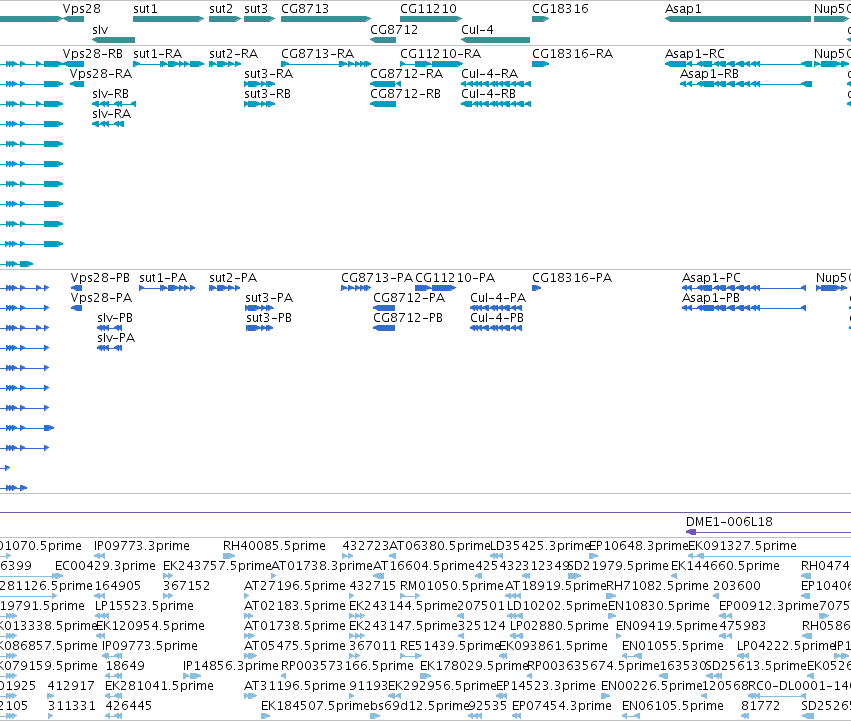Viewport: 851px width, 721px height.
Task: Click EST RH40085.5prime
Action: pyautogui.click(x=275, y=546)
